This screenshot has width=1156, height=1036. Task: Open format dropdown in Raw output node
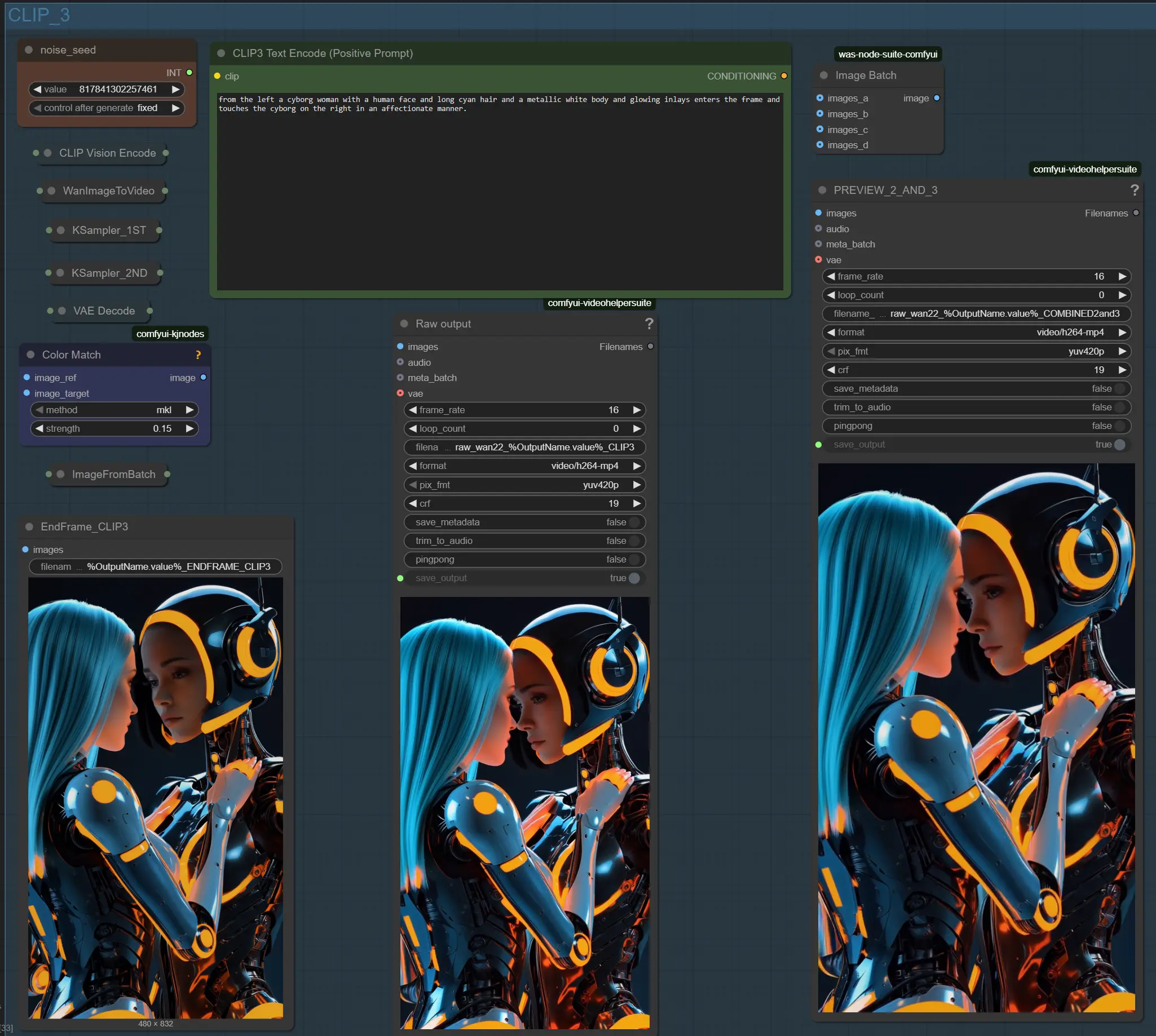524,466
